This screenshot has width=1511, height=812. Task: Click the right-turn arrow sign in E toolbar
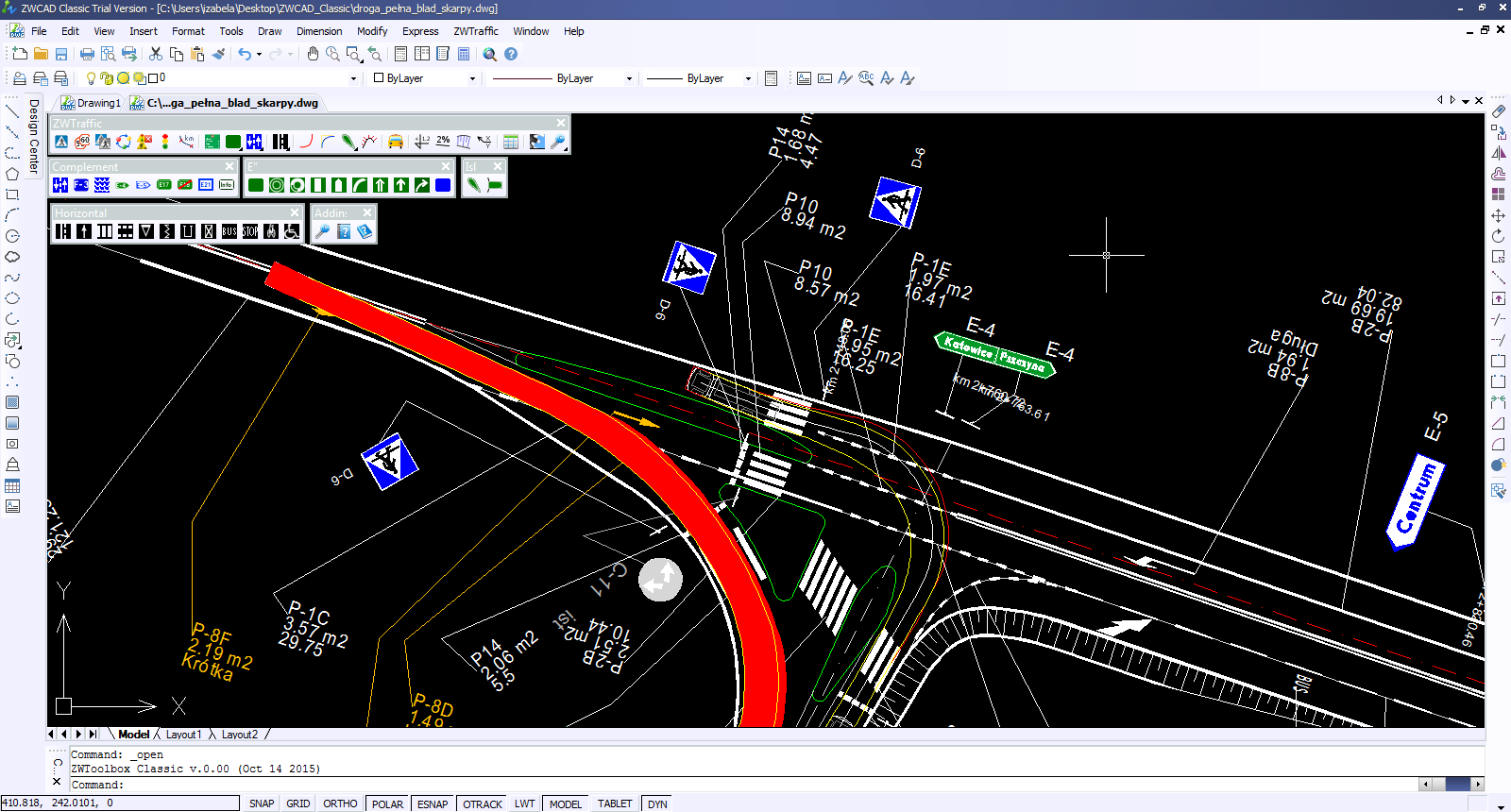click(422, 185)
